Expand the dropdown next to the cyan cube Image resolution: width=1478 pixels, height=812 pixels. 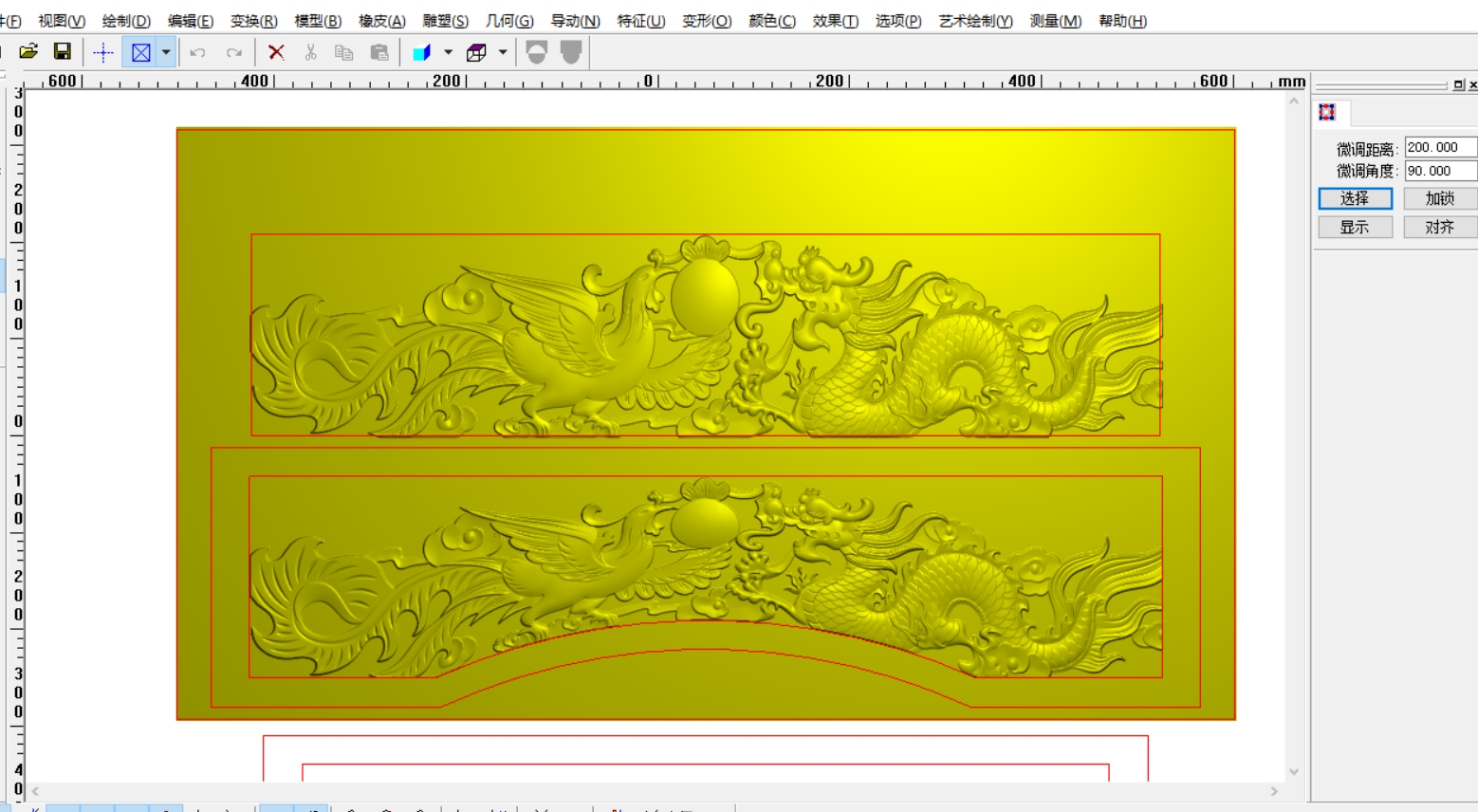coord(448,52)
